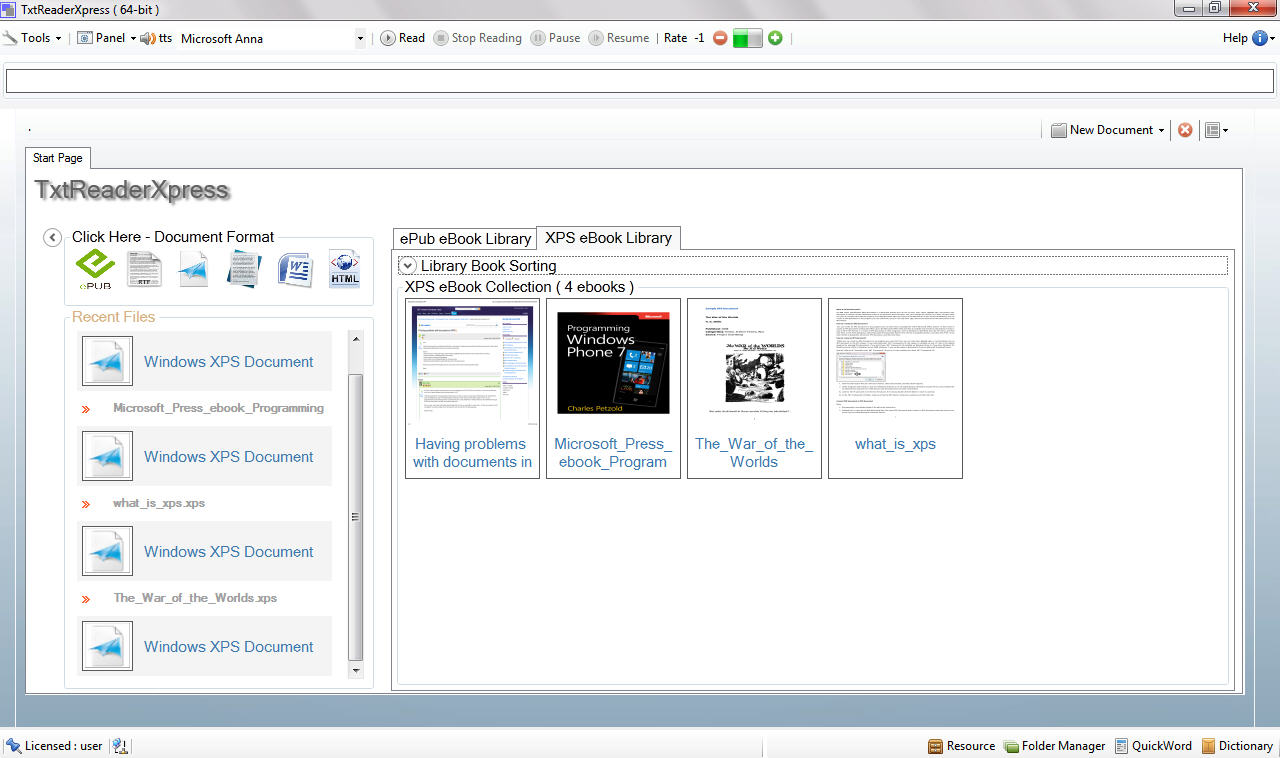
Task: Click the empty text input field
Action: pos(640,81)
